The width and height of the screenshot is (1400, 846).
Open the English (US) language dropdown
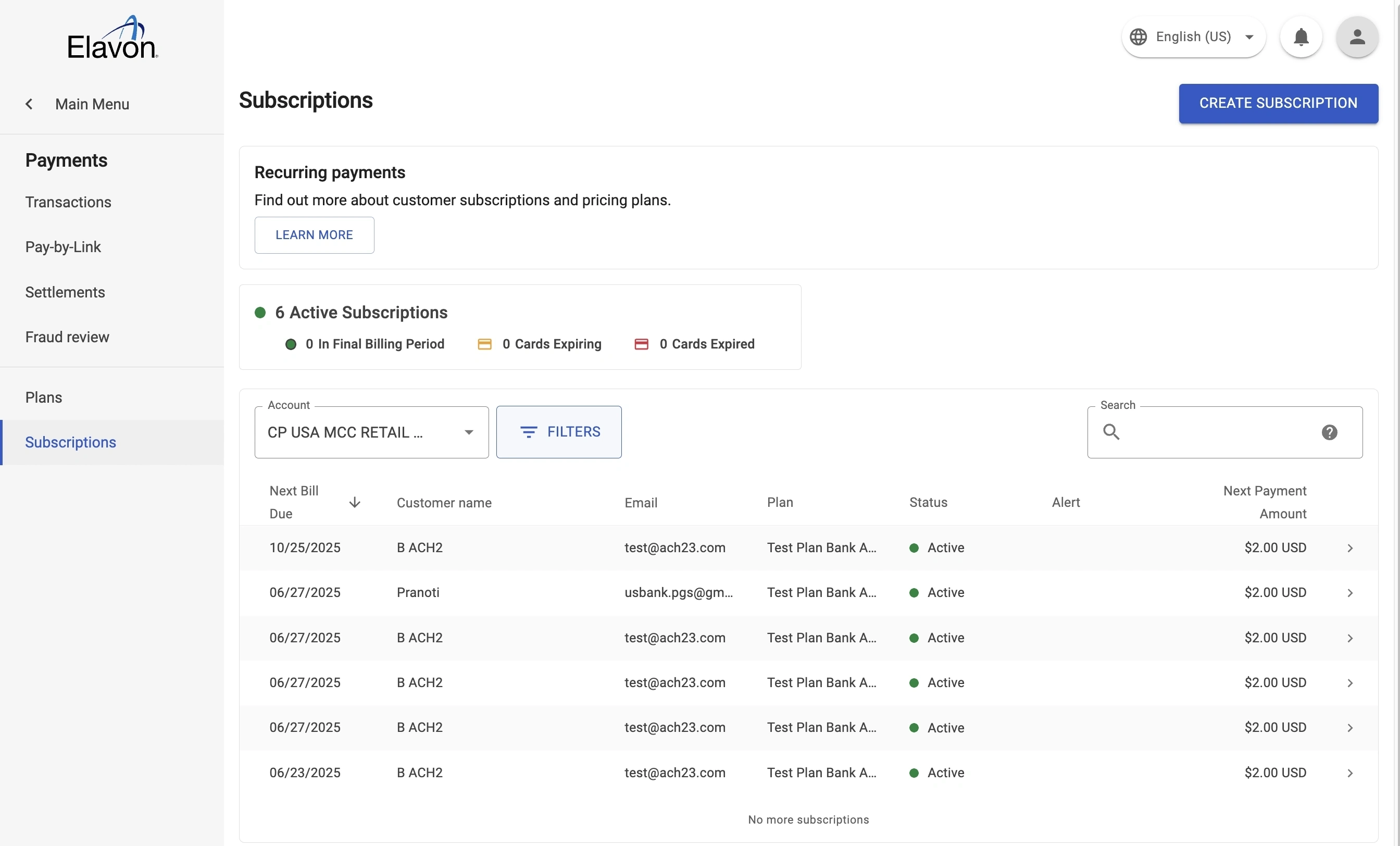[x=1193, y=37]
